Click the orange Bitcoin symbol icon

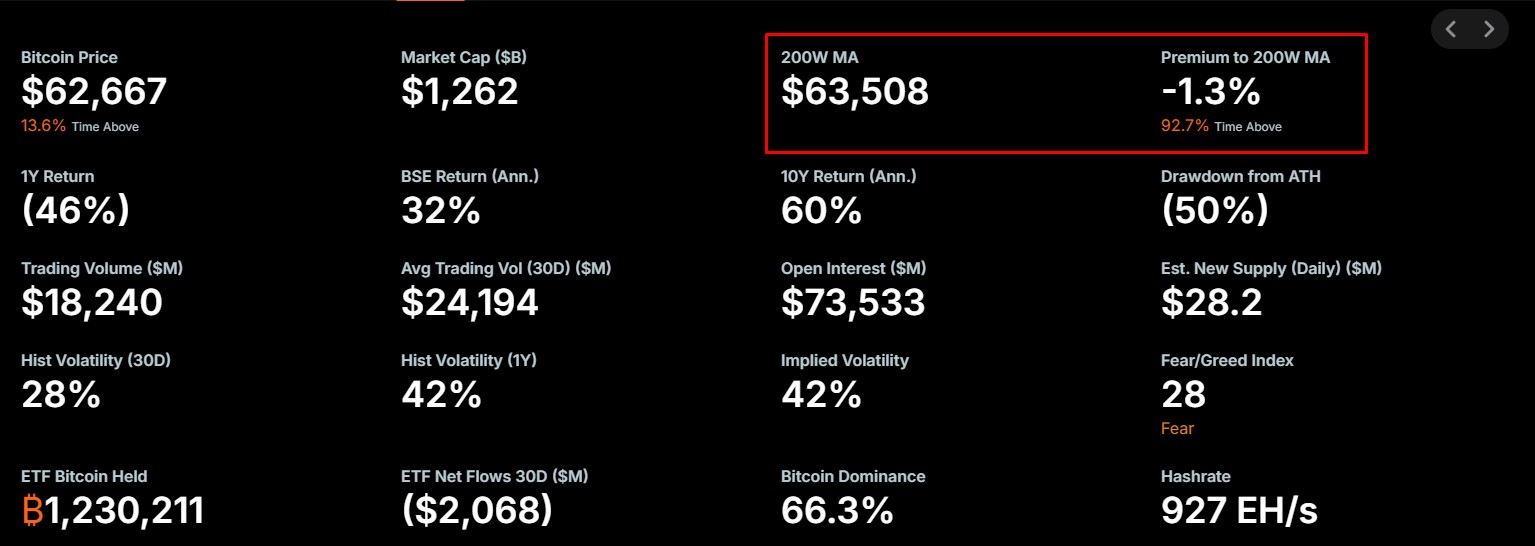pos(32,510)
